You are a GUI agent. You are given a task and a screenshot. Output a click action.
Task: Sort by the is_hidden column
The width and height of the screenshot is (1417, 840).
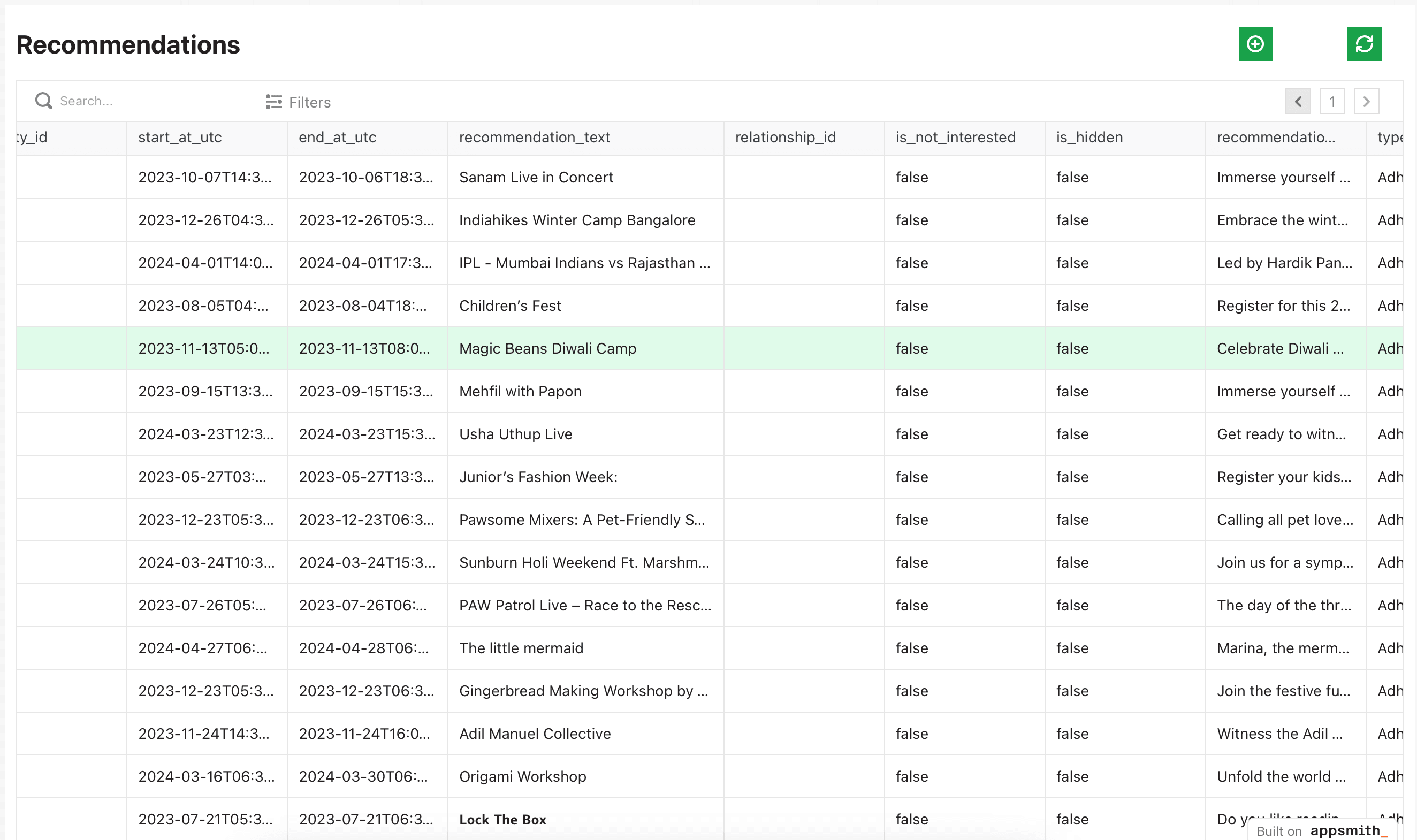tap(1088, 137)
